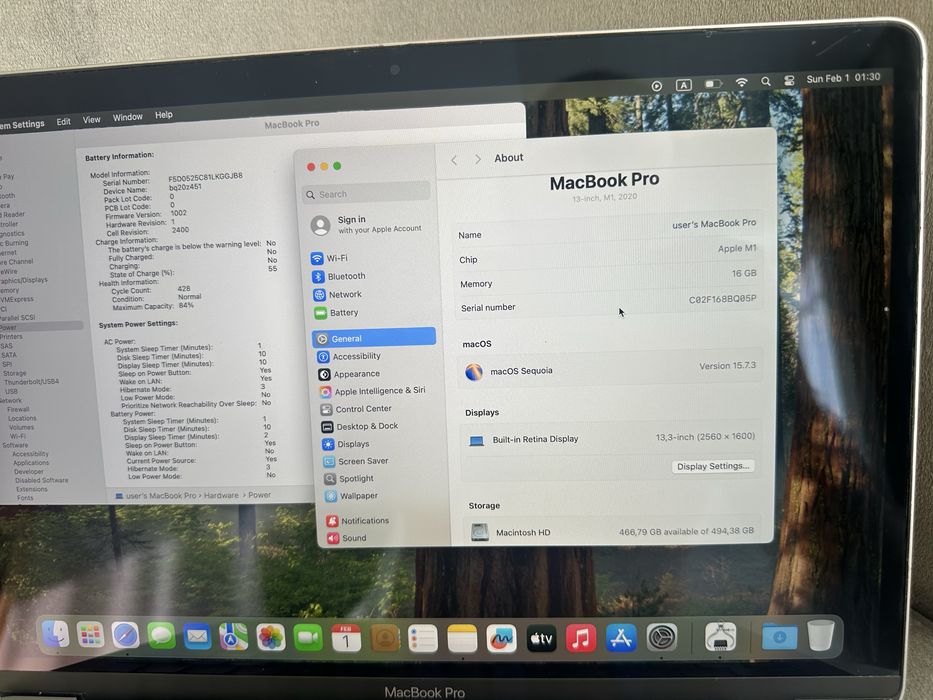Click the serial number 'C02F168BQ05P'
The height and width of the screenshot is (700, 933).
click(722, 299)
